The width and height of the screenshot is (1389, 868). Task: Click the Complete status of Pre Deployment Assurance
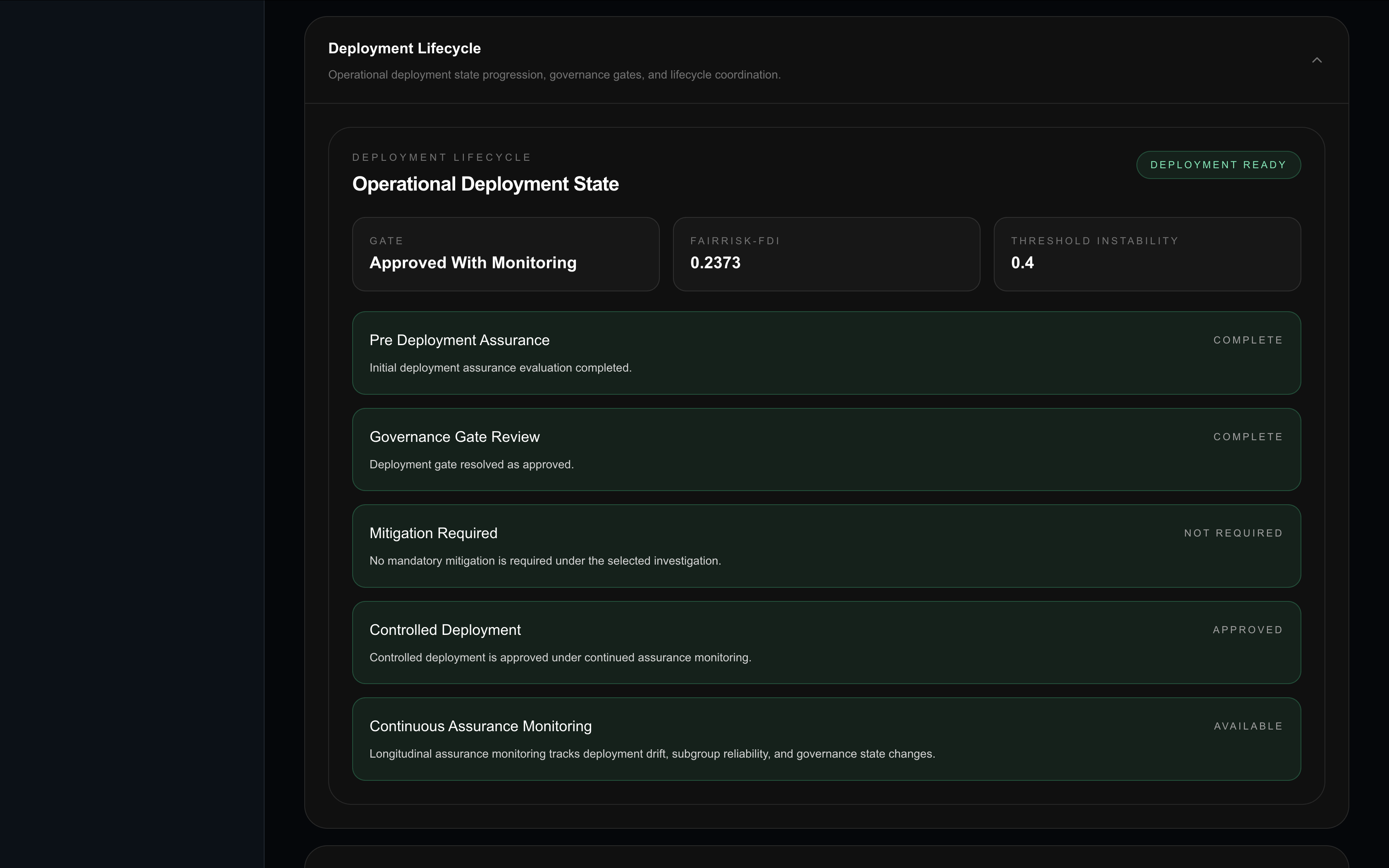tap(1248, 340)
